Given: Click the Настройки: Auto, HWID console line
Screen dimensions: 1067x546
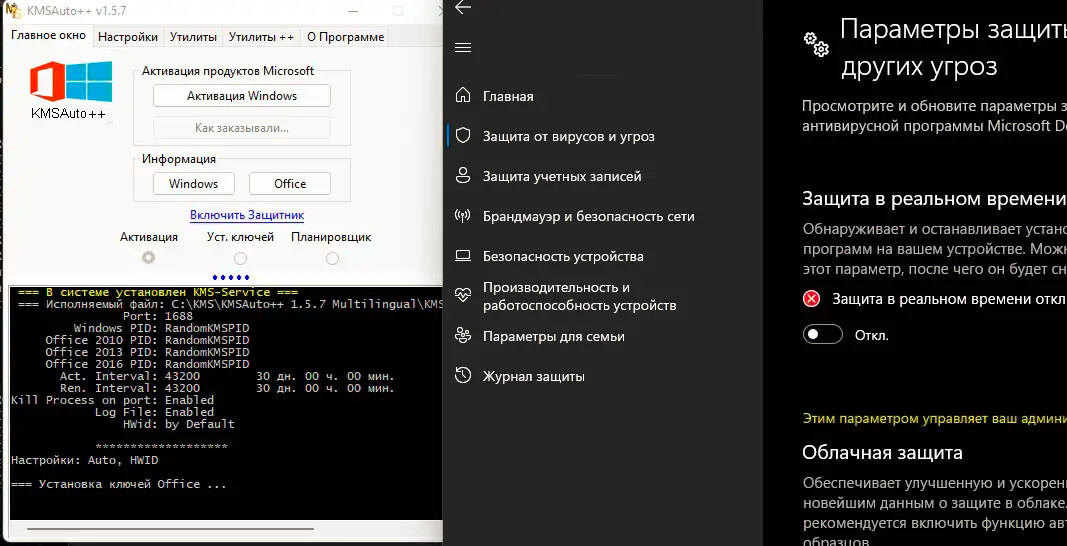Looking at the screenshot, I should 84,460.
